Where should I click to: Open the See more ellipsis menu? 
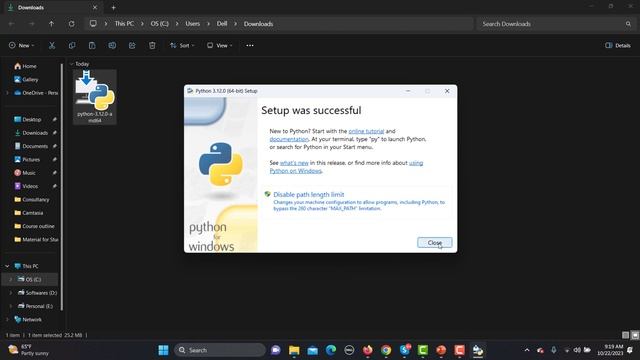[x=250, y=45]
